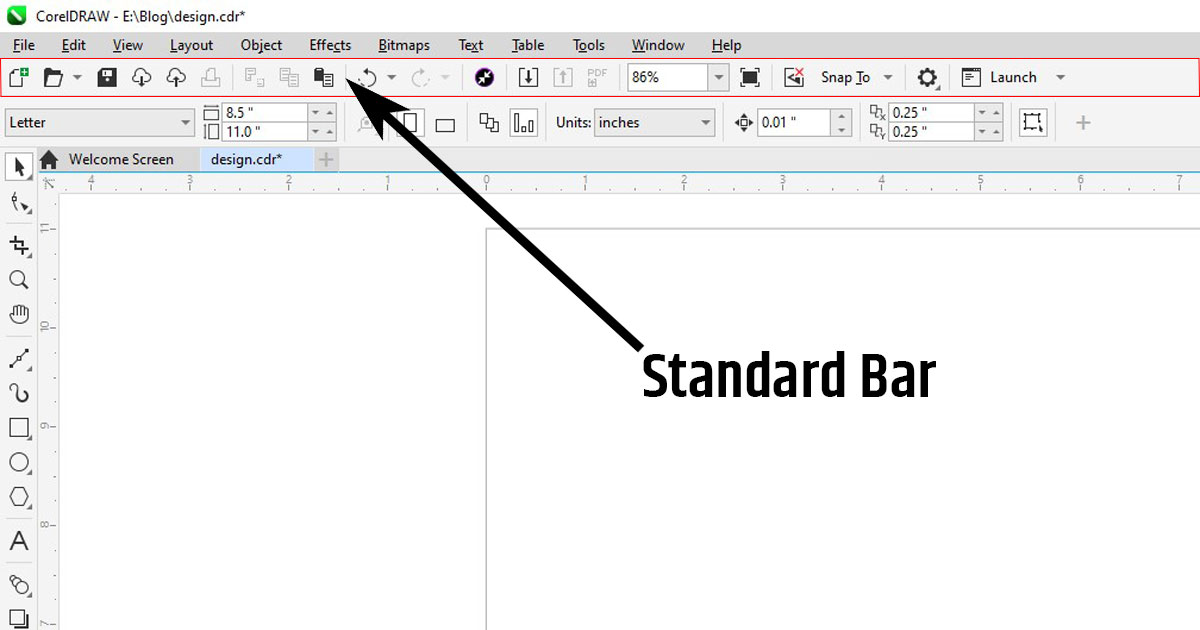Switch page to landscape orientation
The width and height of the screenshot is (1200, 630).
445,124
